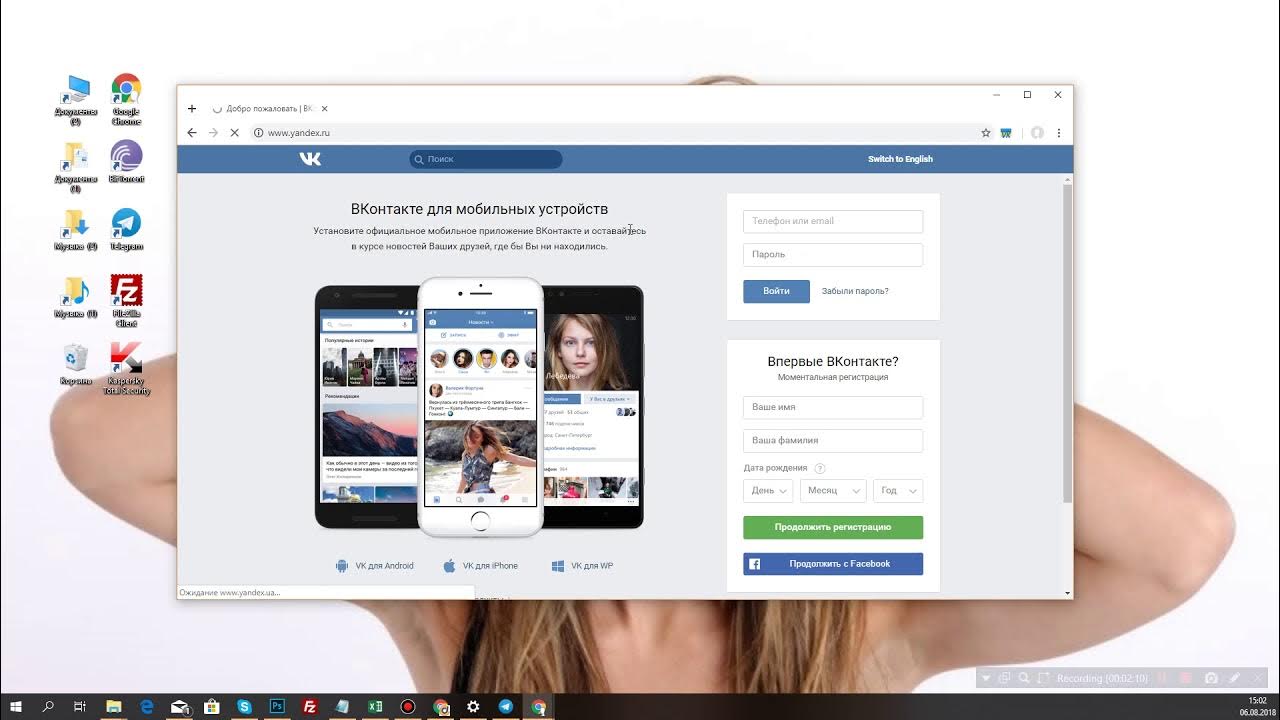This screenshot has width=1280, height=720.
Task: Open the VK для Android link
Action: coord(384,566)
